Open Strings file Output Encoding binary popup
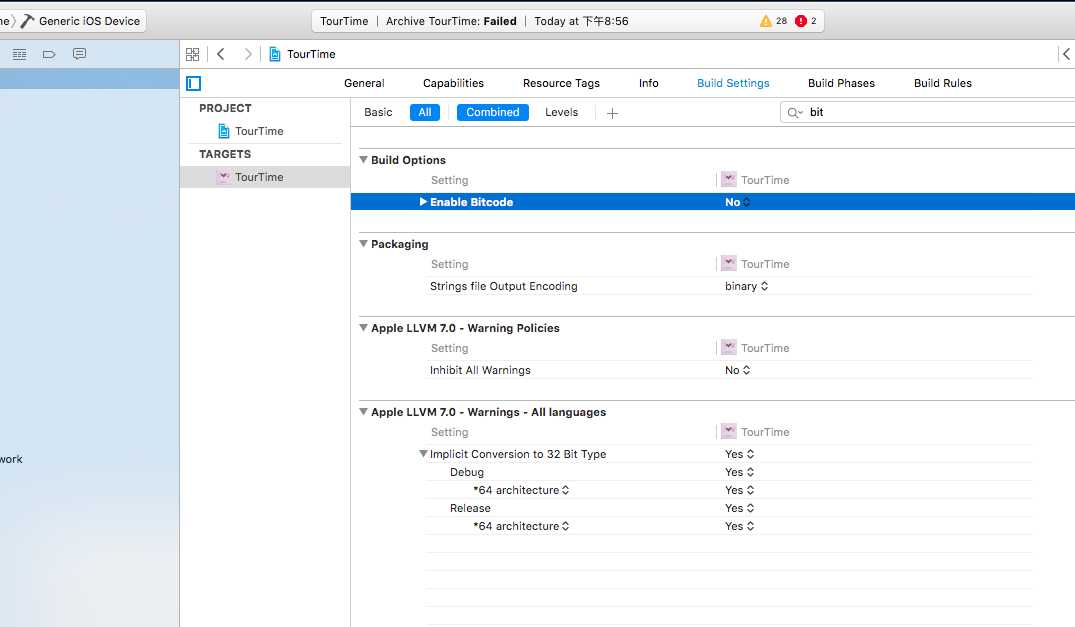 [746, 286]
